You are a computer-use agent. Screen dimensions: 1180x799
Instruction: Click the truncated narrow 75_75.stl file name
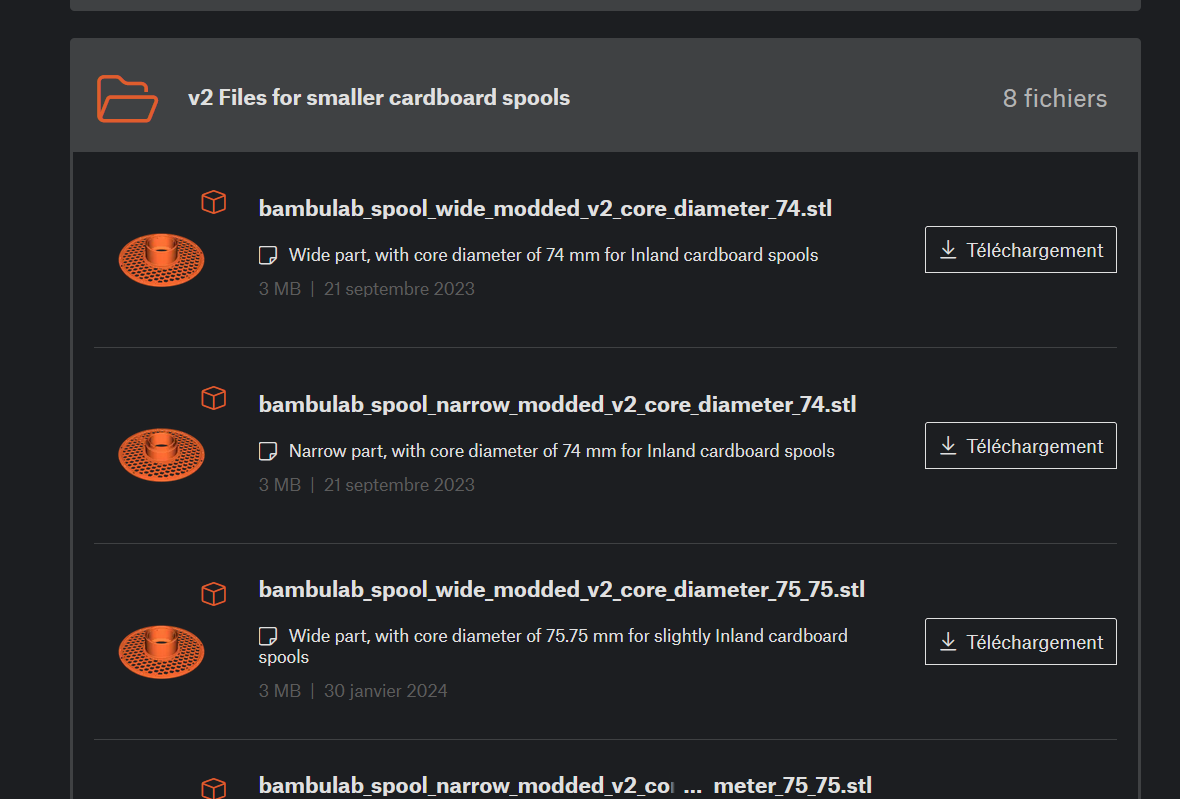(565, 786)
